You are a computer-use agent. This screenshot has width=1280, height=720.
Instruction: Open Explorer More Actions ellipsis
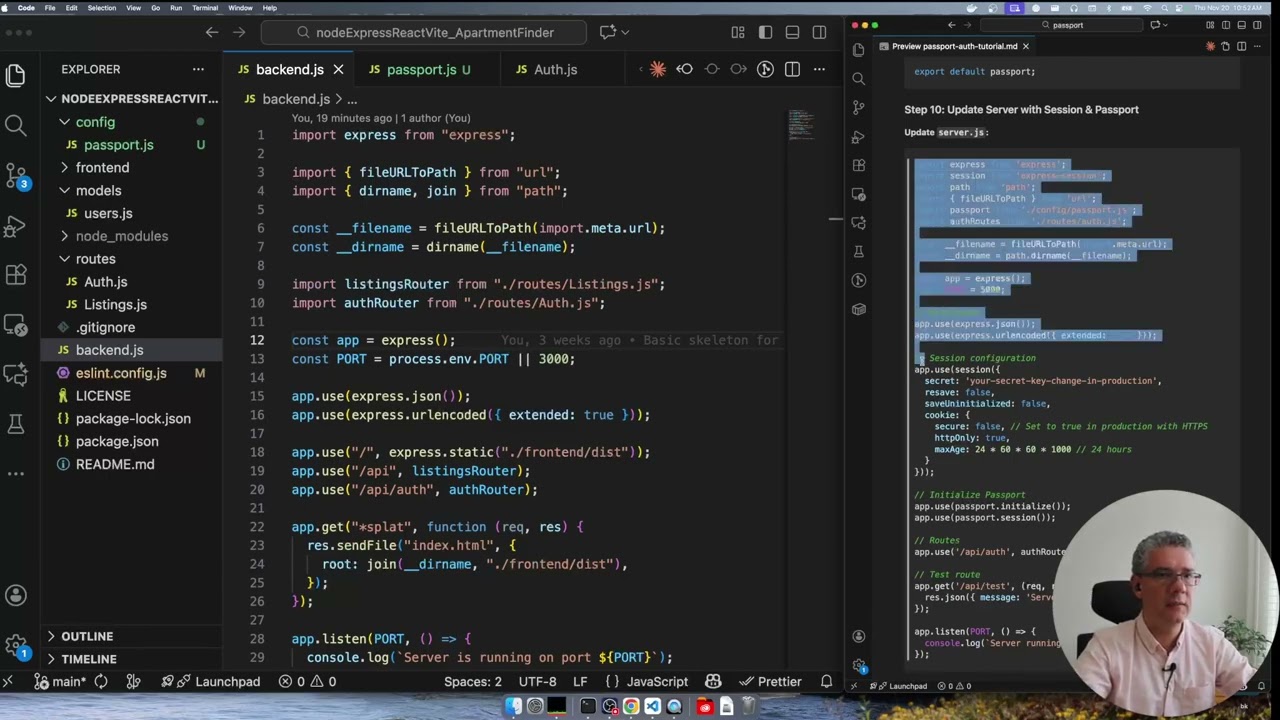click(x=198, y=69)
